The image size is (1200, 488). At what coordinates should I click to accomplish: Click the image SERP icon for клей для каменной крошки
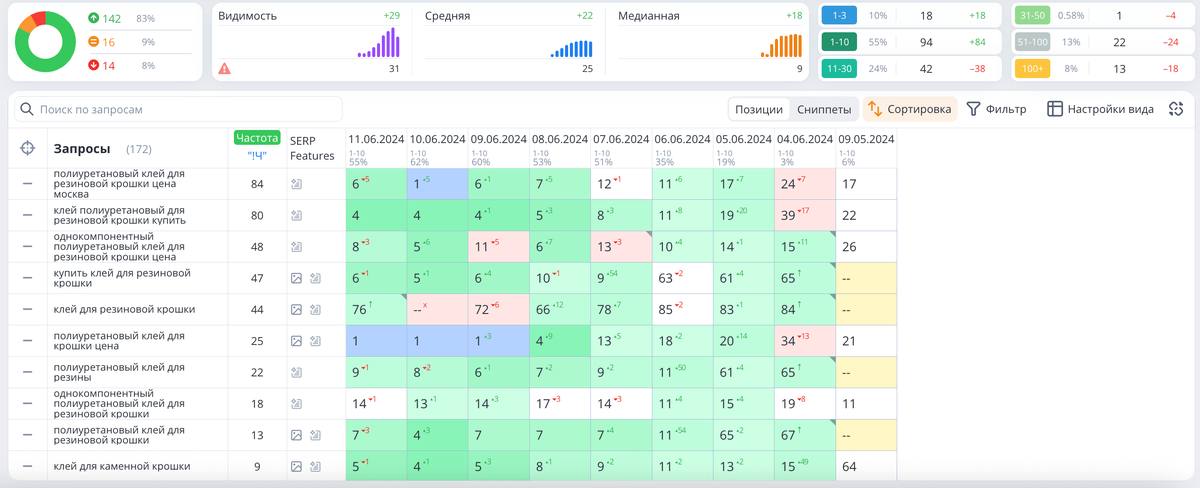[x=296, y=466]
